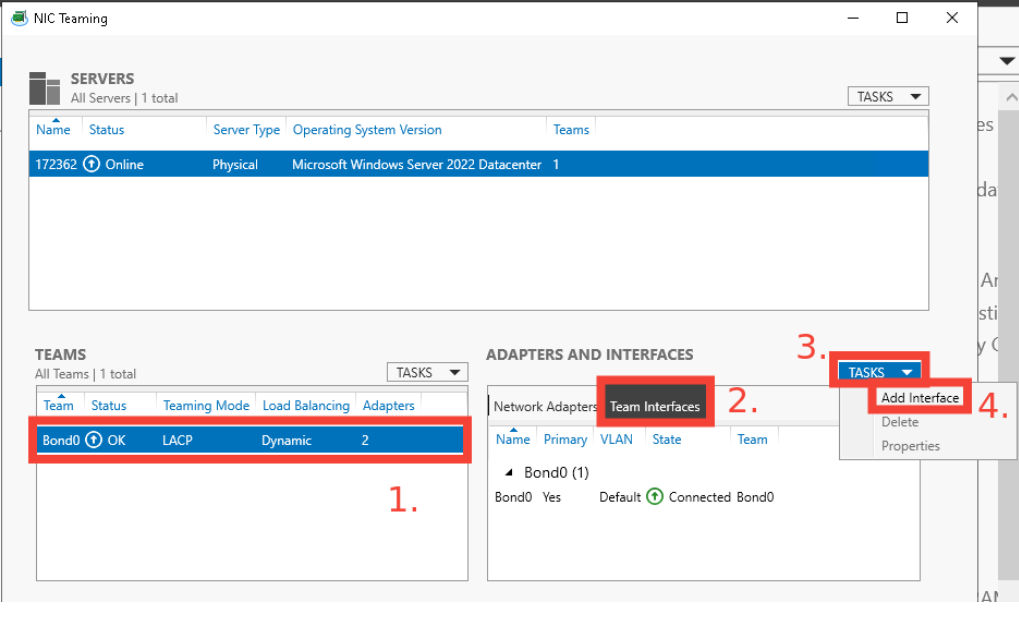Sort teams by Teaming Mode column
Viewport: 1019px width, 618px height.
(206, 406)
